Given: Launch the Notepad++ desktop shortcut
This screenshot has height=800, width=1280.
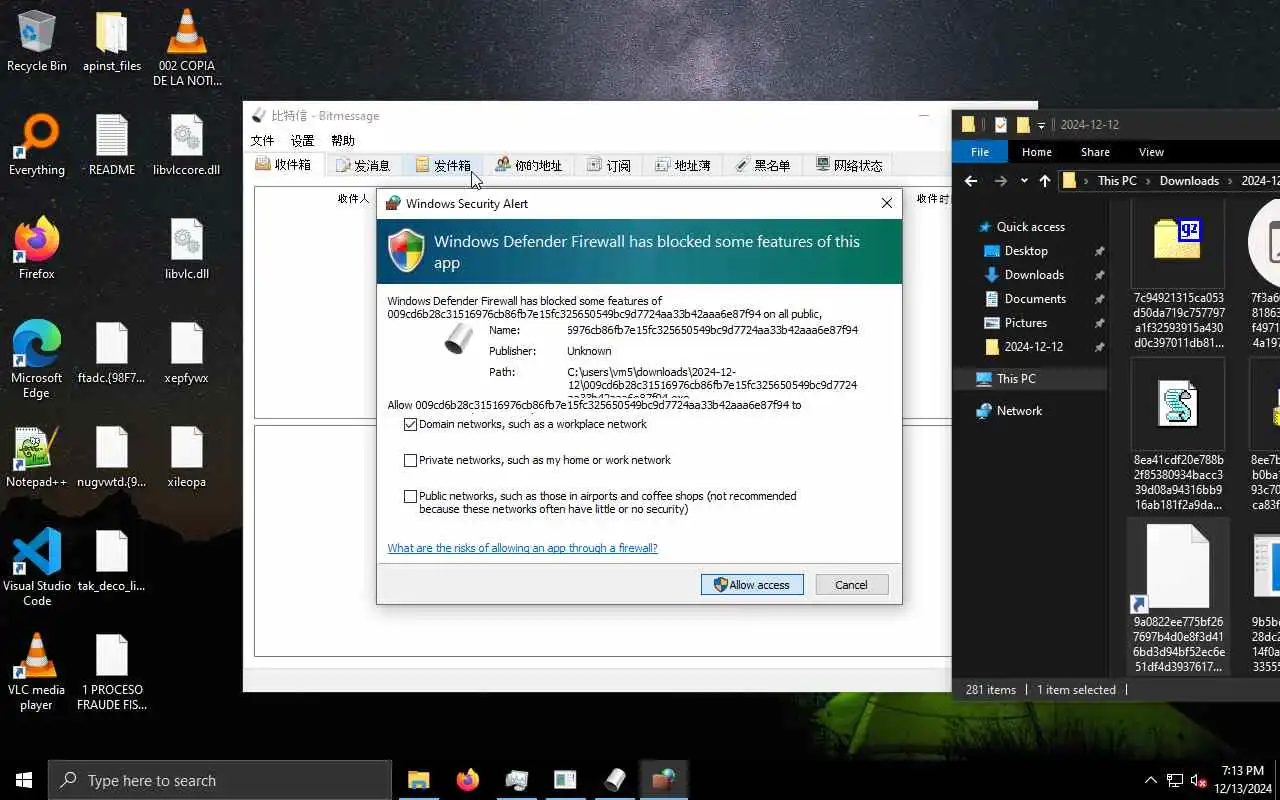Looking at the screenshot, I should 37,457.
